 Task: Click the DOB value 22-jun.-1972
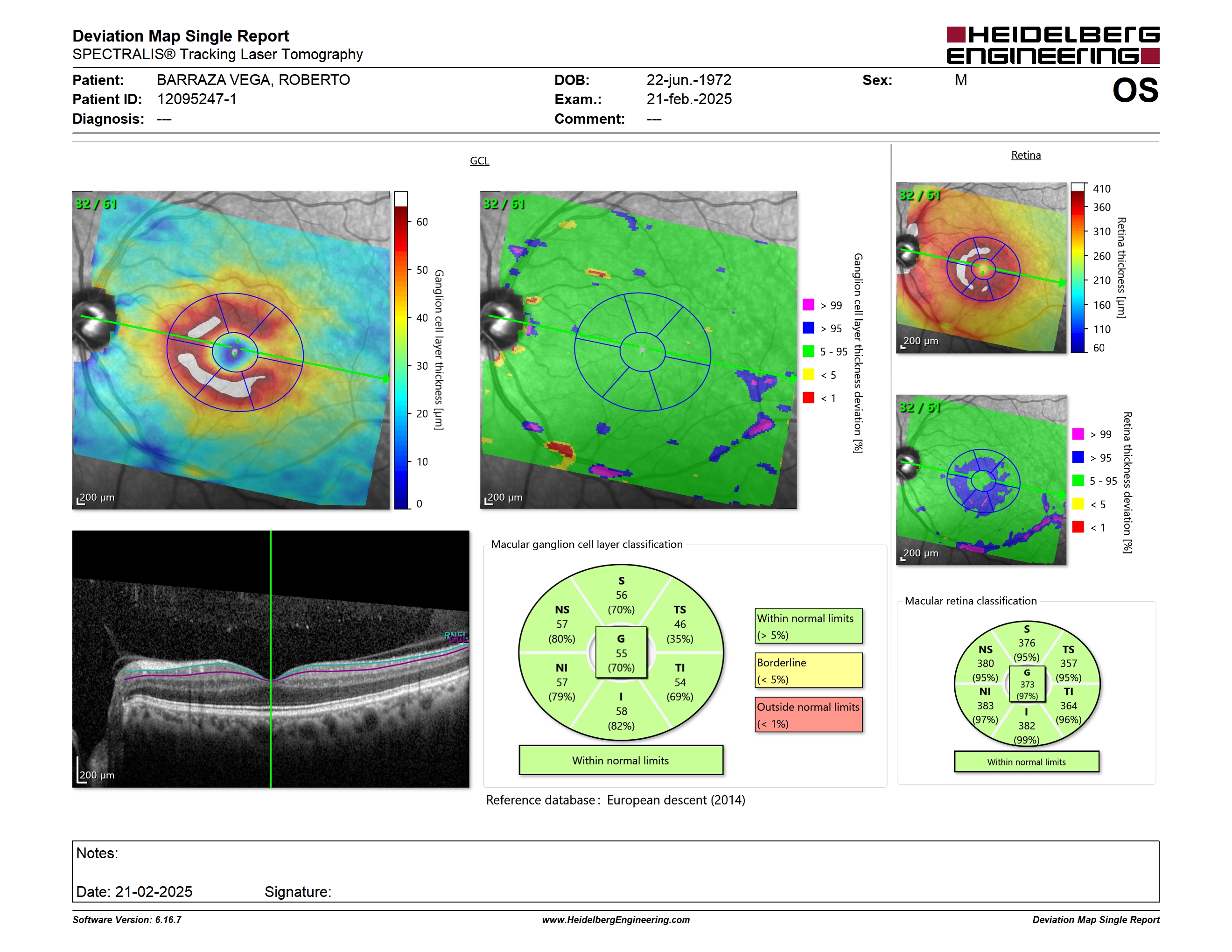point(689,80)
